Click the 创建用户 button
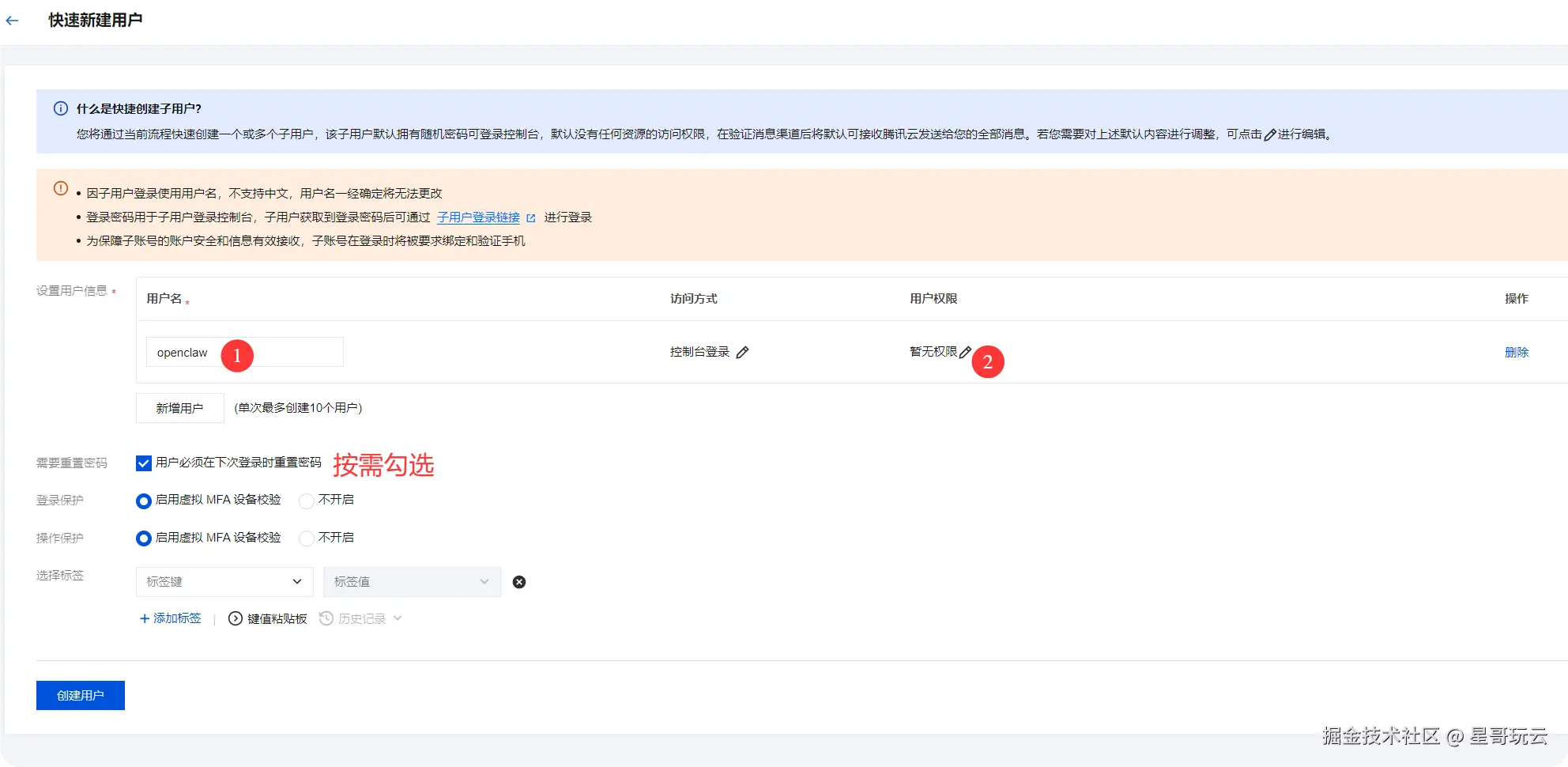The height and width of the screenshot is (767, 1568). pyautogui.click(x=81, y=695)
